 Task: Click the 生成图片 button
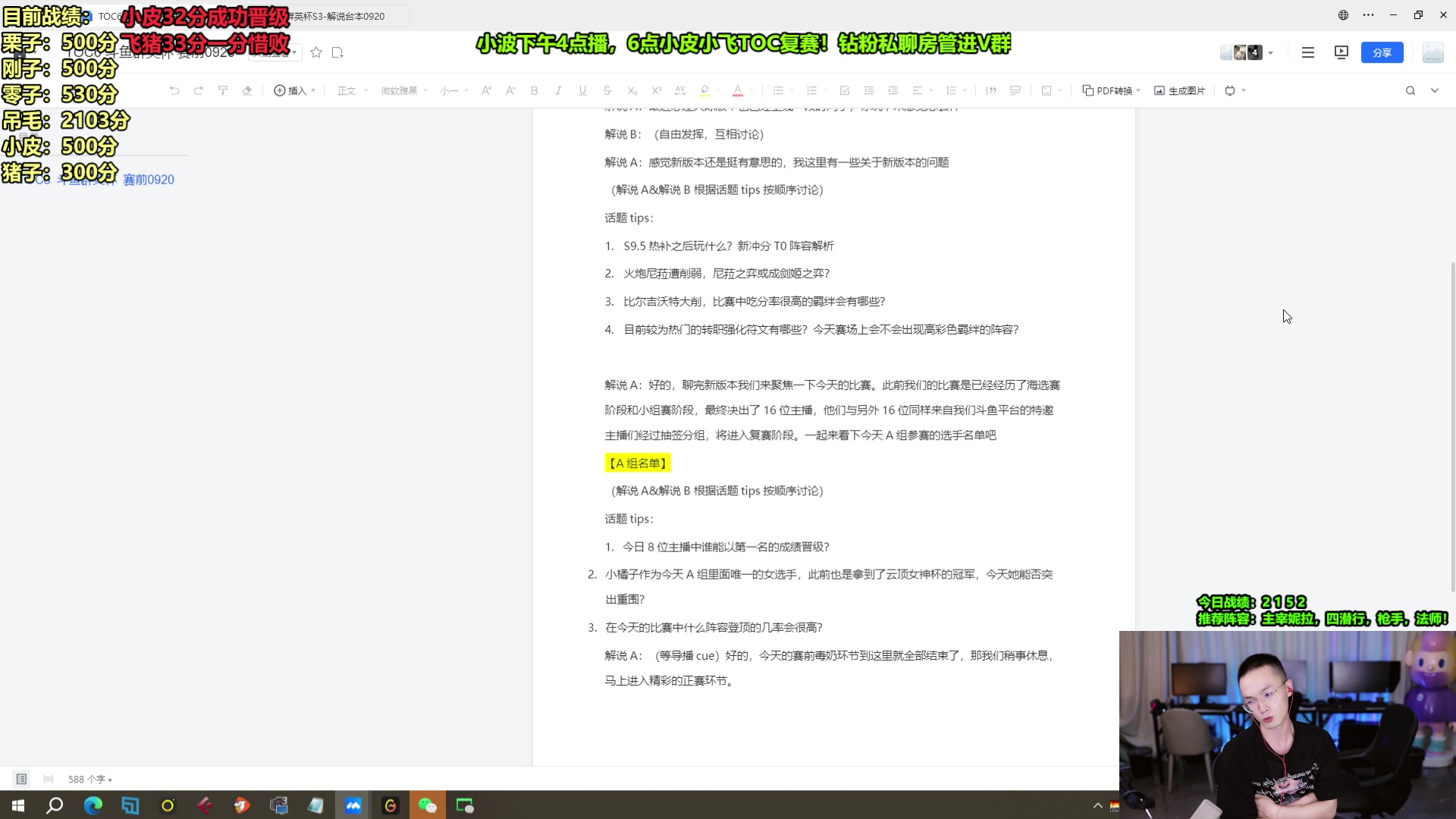pyautogui.click(x=1180, y=90)
